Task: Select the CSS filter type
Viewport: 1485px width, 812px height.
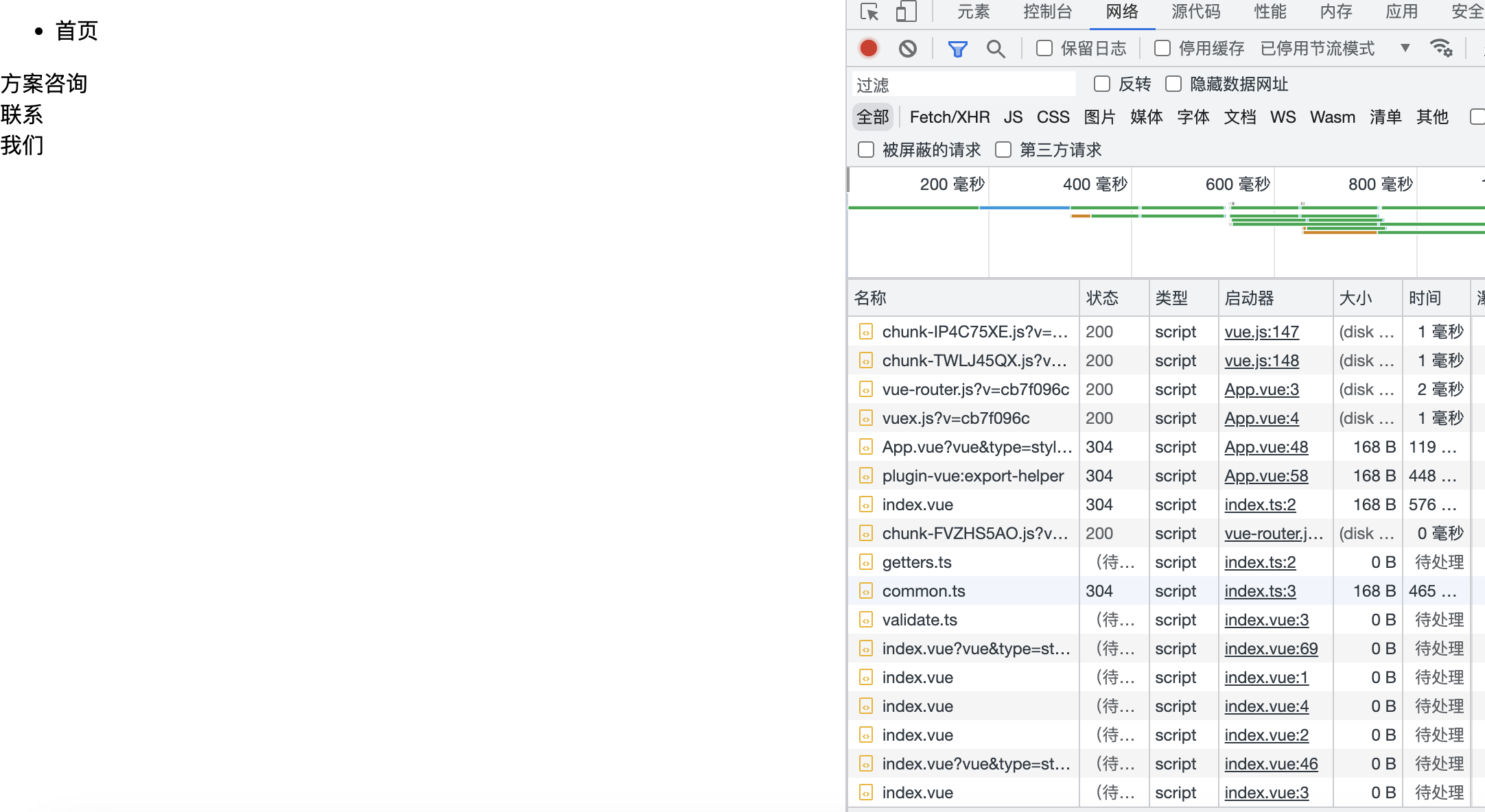Action: pyautogui.click(x=1053, y=117)
